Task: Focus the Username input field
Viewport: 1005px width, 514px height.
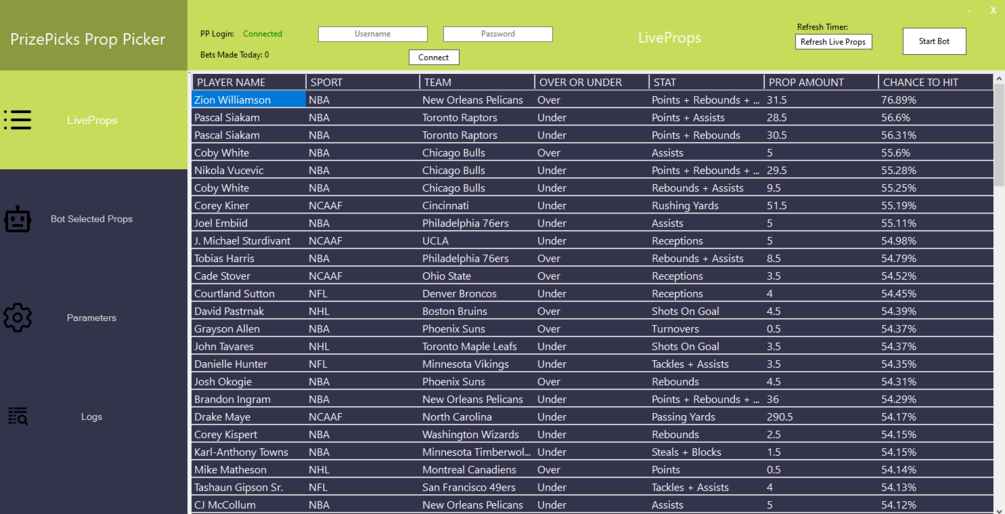Action: point(373,34)
